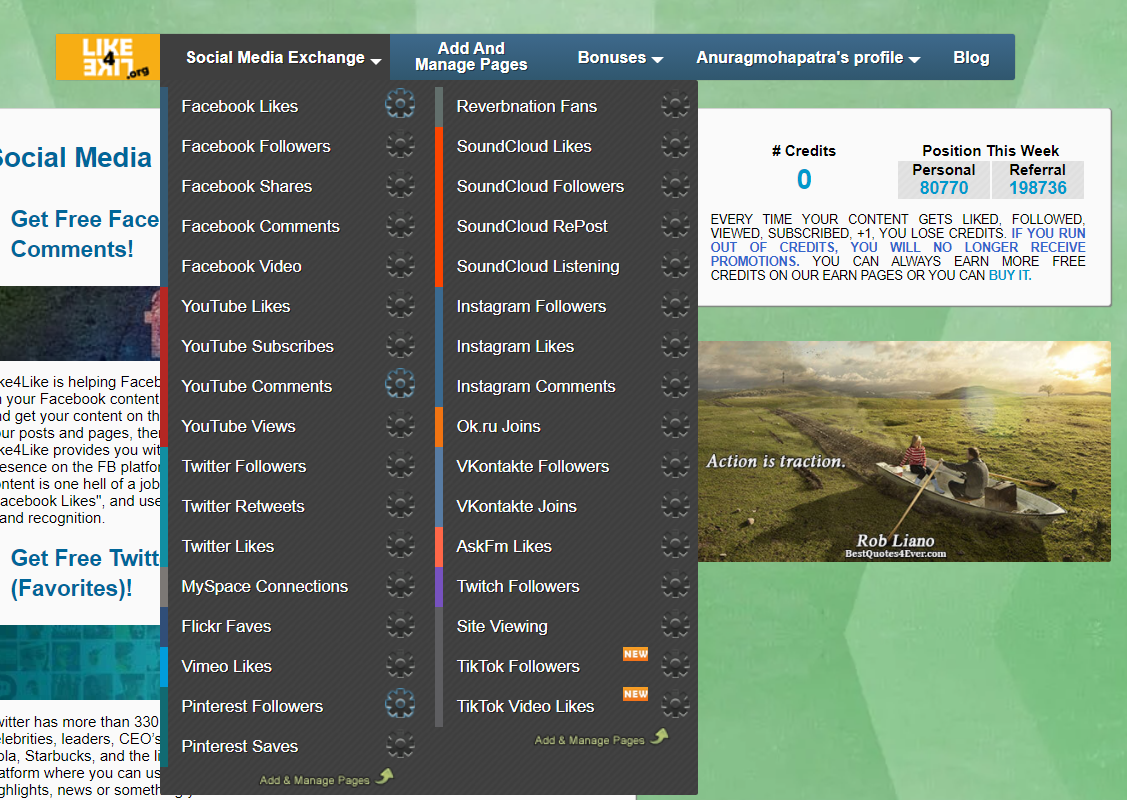Viewport: 1127px width, 800px height.
Task: Click the gear icon beside Vimeo Likes
Action: pyautogui.click(x=400, y=666)
